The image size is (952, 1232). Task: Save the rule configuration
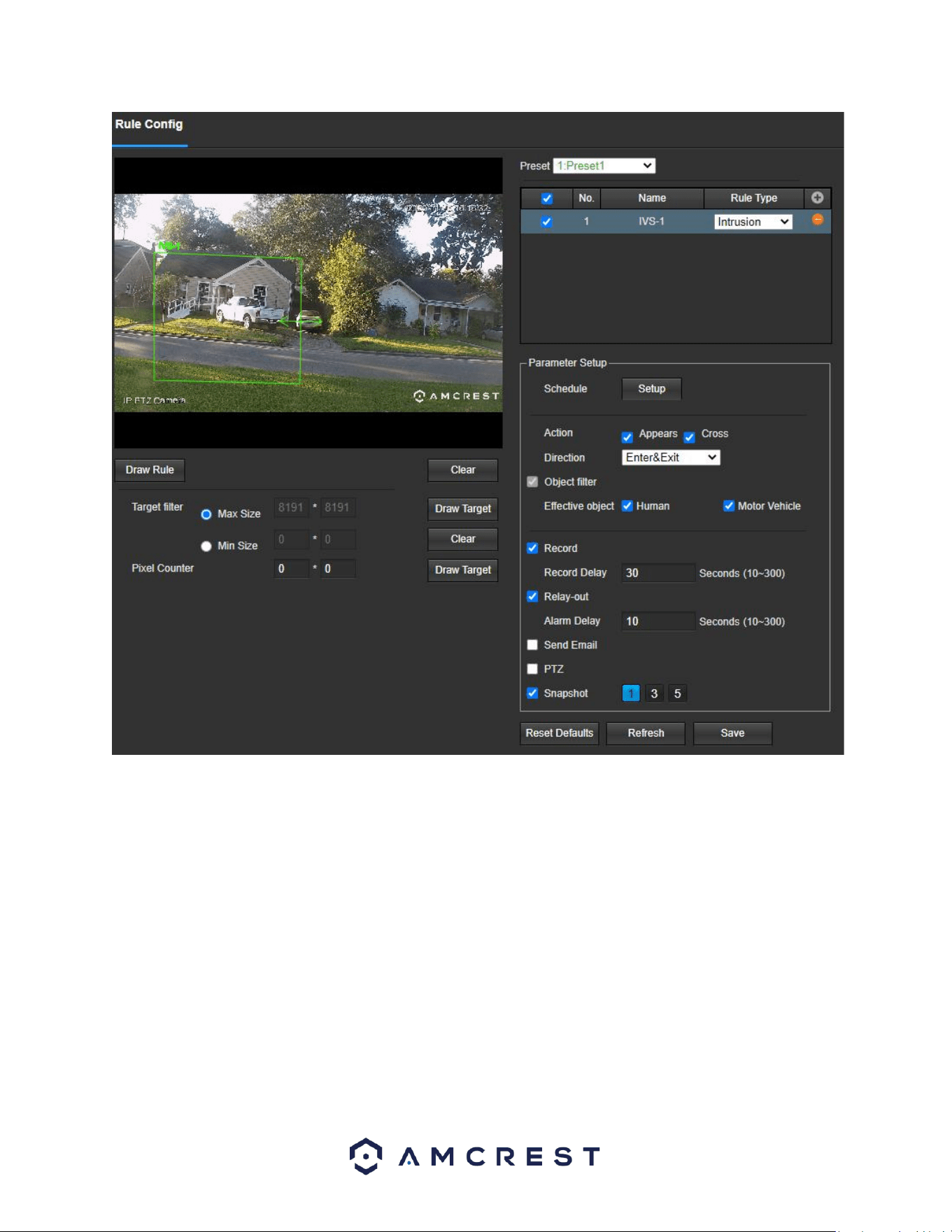(x=732, y=733)
